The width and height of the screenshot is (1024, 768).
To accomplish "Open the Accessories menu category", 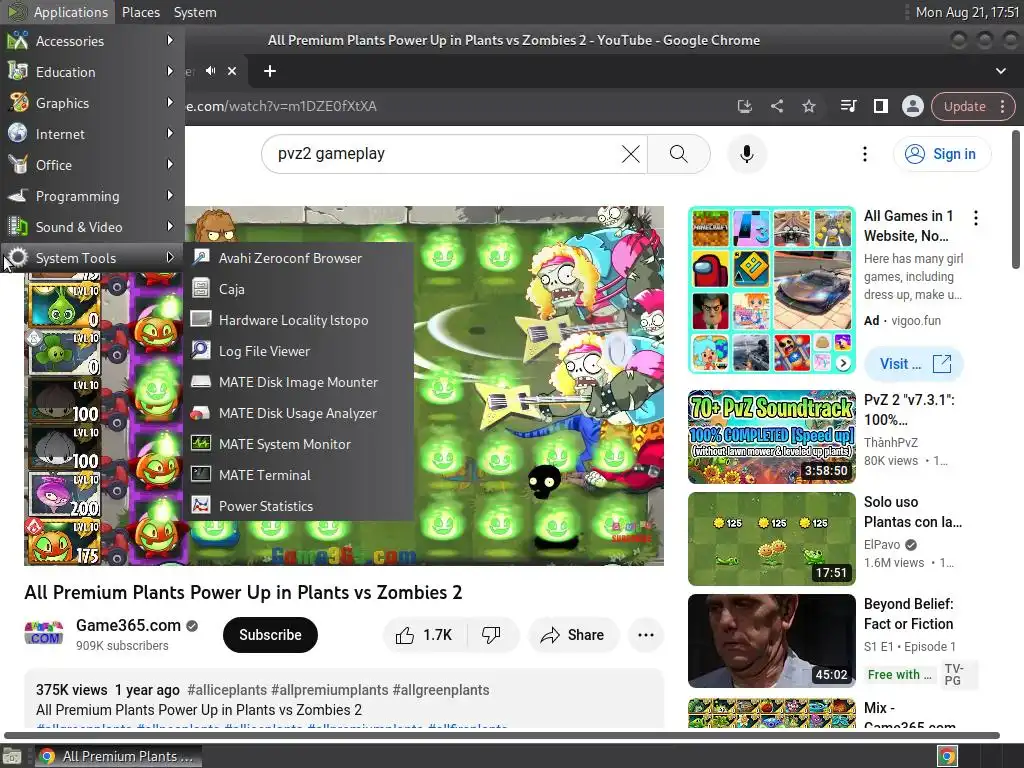I will tap(91, 41).
